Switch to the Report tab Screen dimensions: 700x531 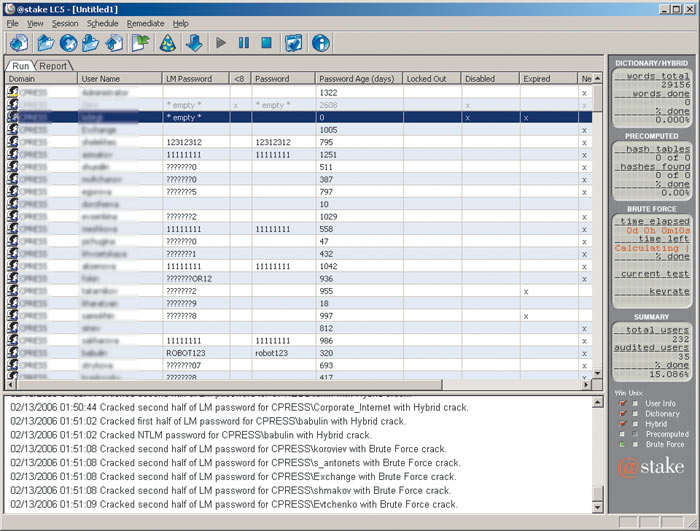coord(53,66)
